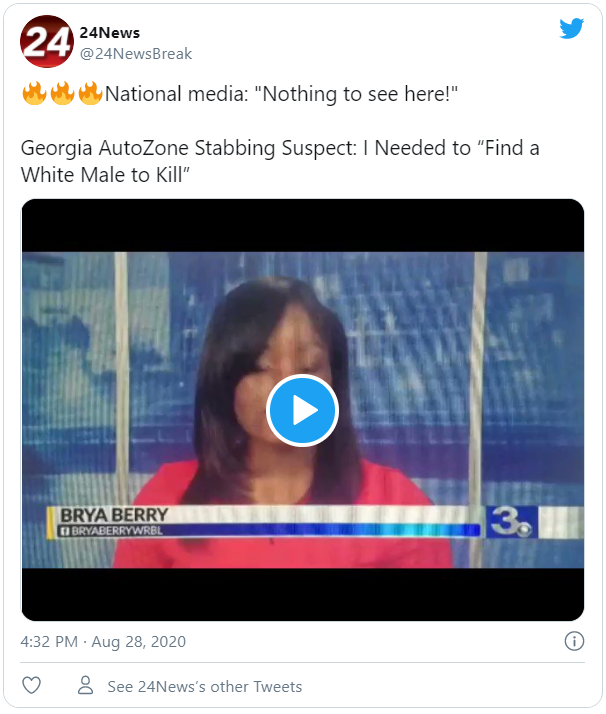
Task: Click the black letterbox bar above video
Action: point(303,225)
